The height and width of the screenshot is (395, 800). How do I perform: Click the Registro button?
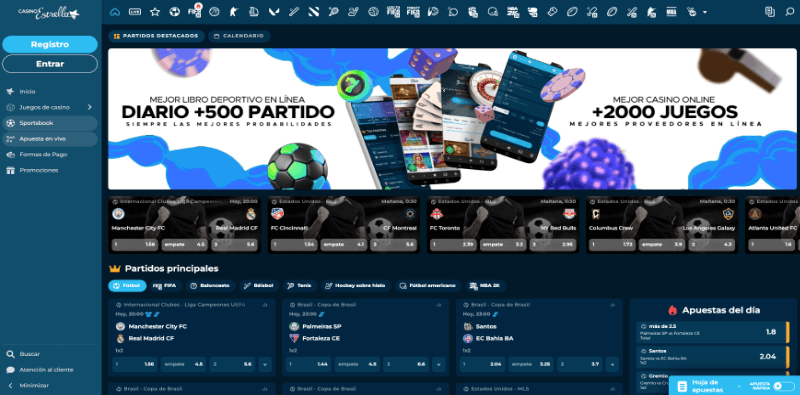click(x=50, y=44)
